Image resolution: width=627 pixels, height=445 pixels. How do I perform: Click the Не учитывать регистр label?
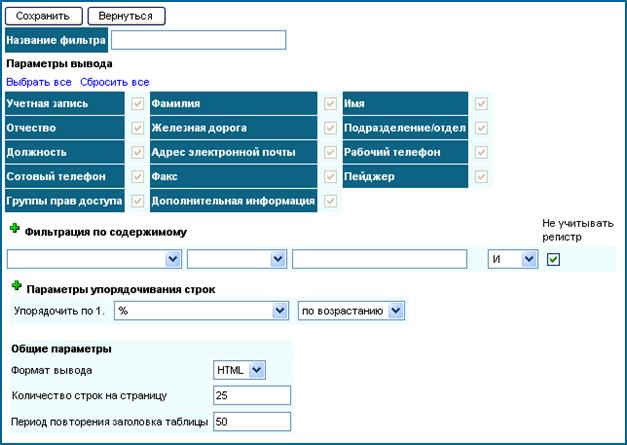click(x=578, y=230)
